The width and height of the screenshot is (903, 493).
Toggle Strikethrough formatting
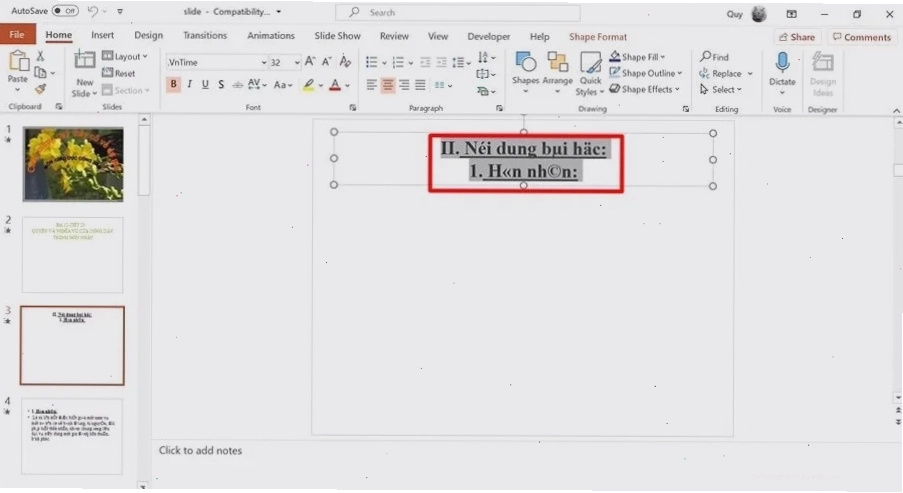tap(237, 85)
